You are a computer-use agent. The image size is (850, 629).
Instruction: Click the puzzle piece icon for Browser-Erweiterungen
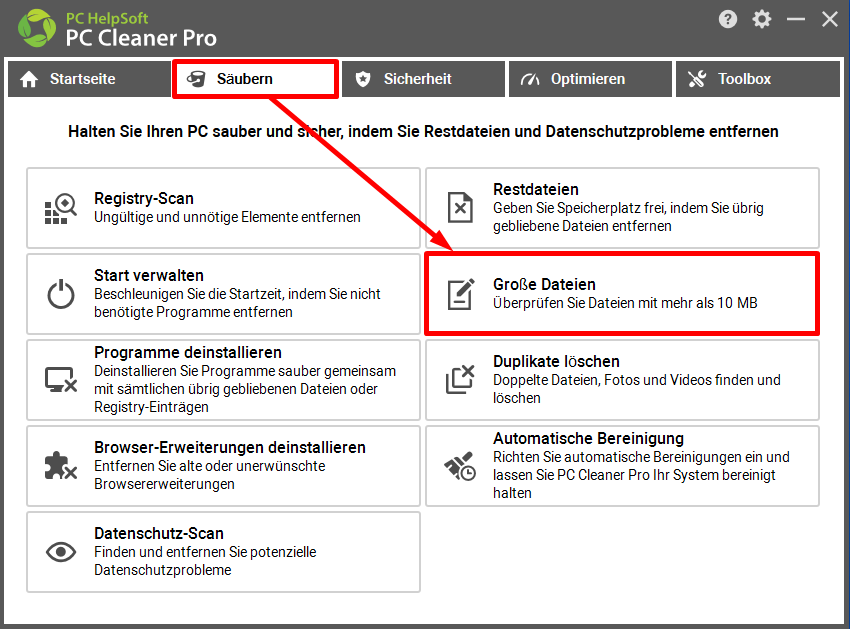61,465
